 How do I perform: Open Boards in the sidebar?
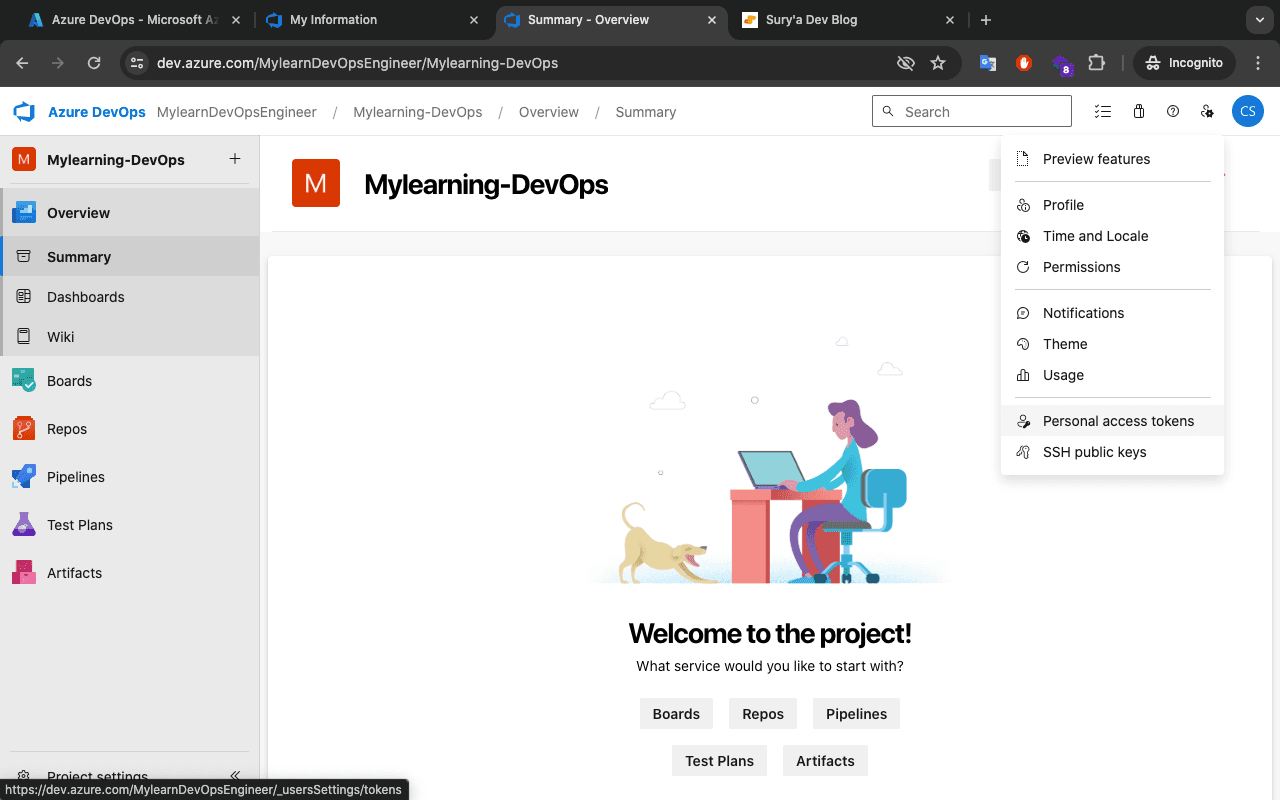tap(130, 380)
